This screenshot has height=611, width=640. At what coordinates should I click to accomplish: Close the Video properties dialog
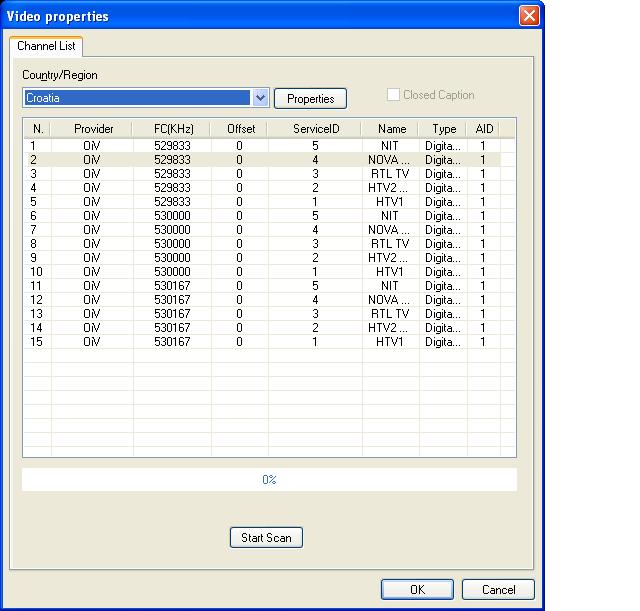pos(529,16)
